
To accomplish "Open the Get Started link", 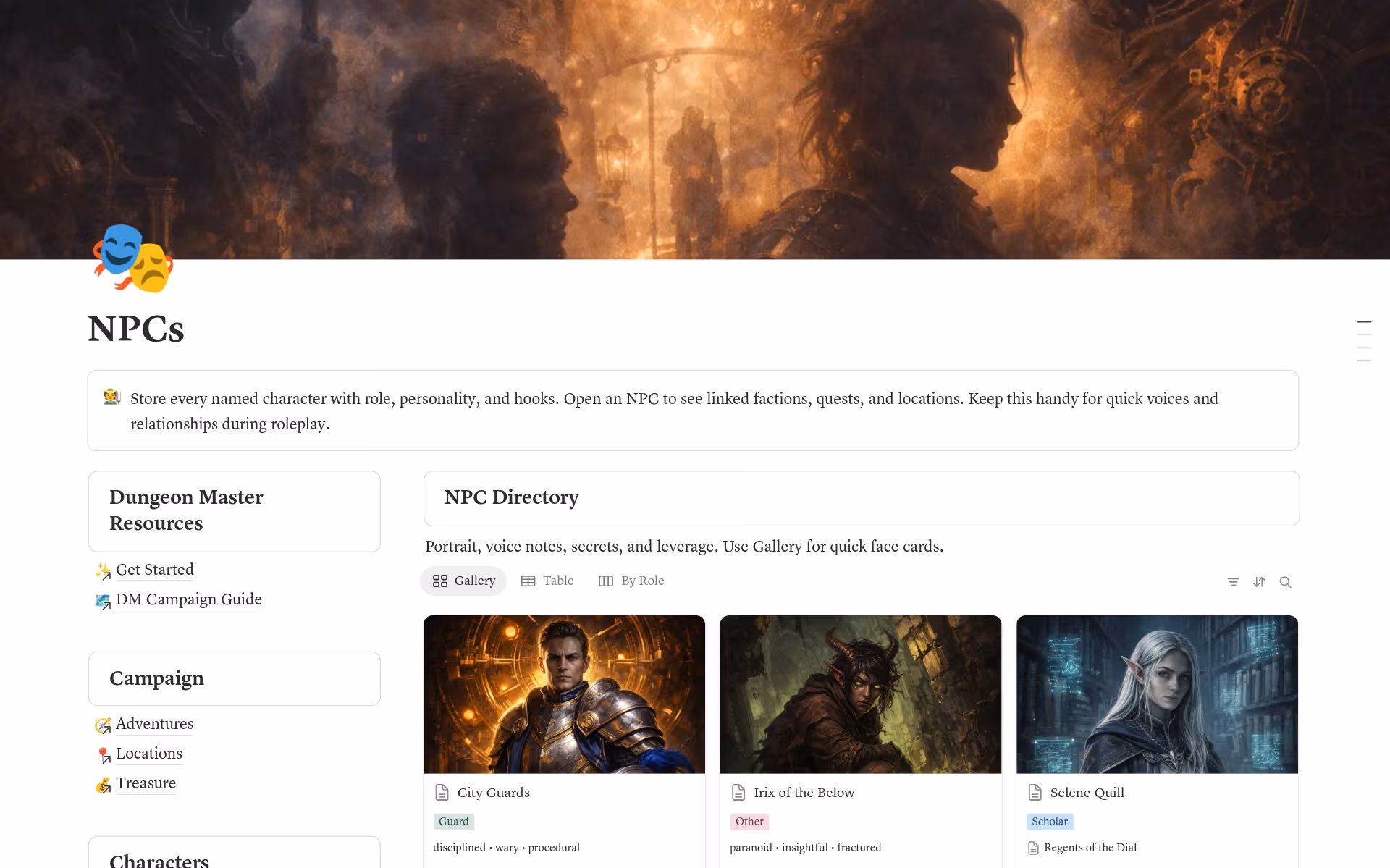I will (154, 570).
